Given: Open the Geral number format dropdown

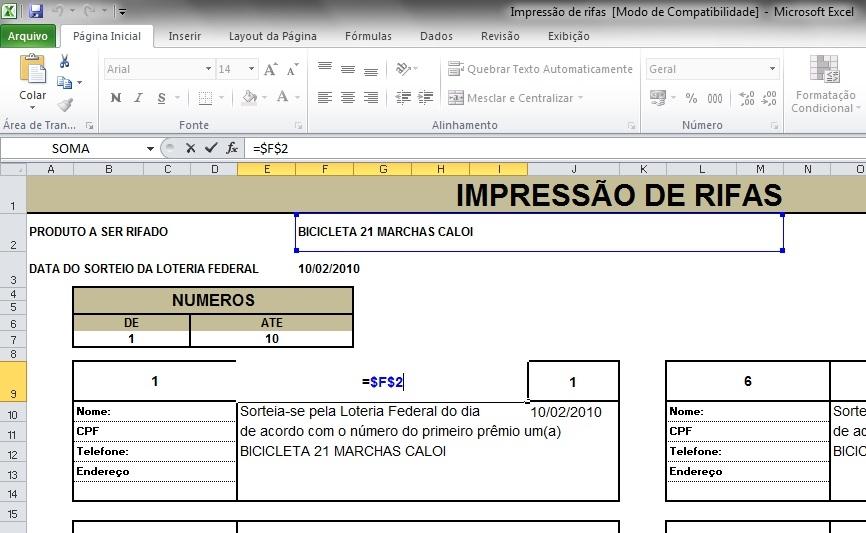Looking at the screenshot, I should (x=772, y=69).
